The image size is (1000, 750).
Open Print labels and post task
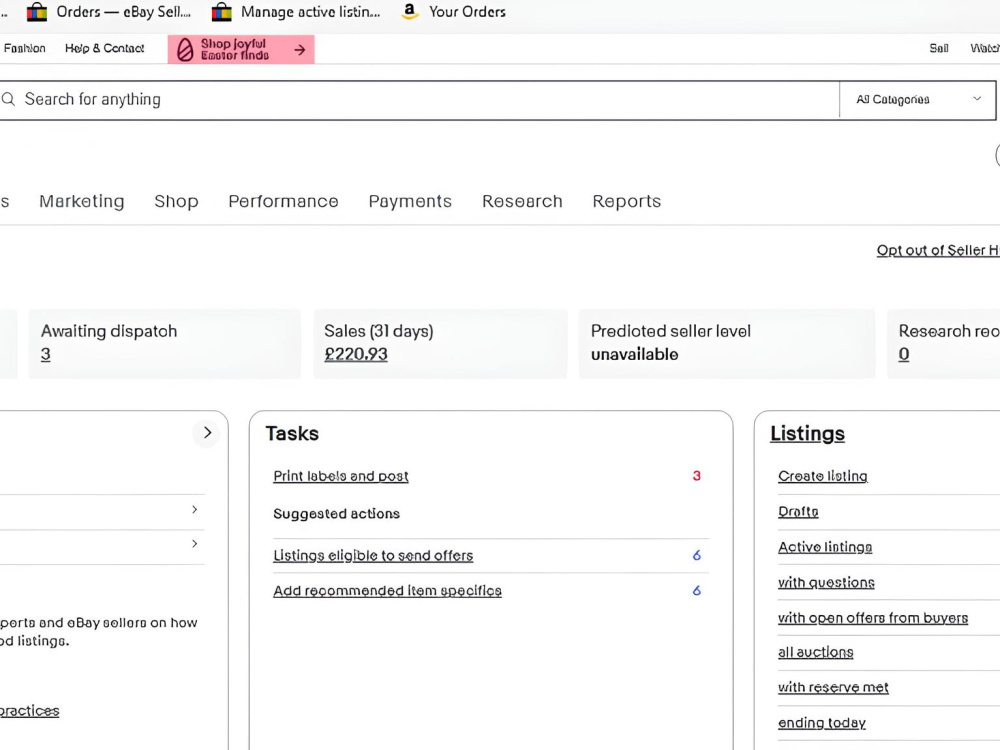341,476
